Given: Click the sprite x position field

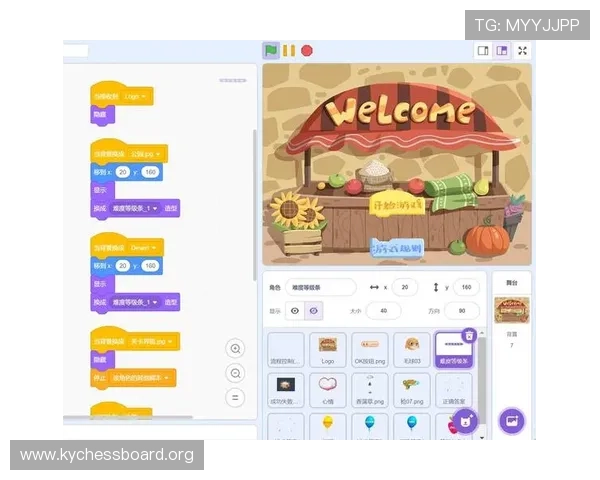Looking at the screenshot, I should coord(405,287).
